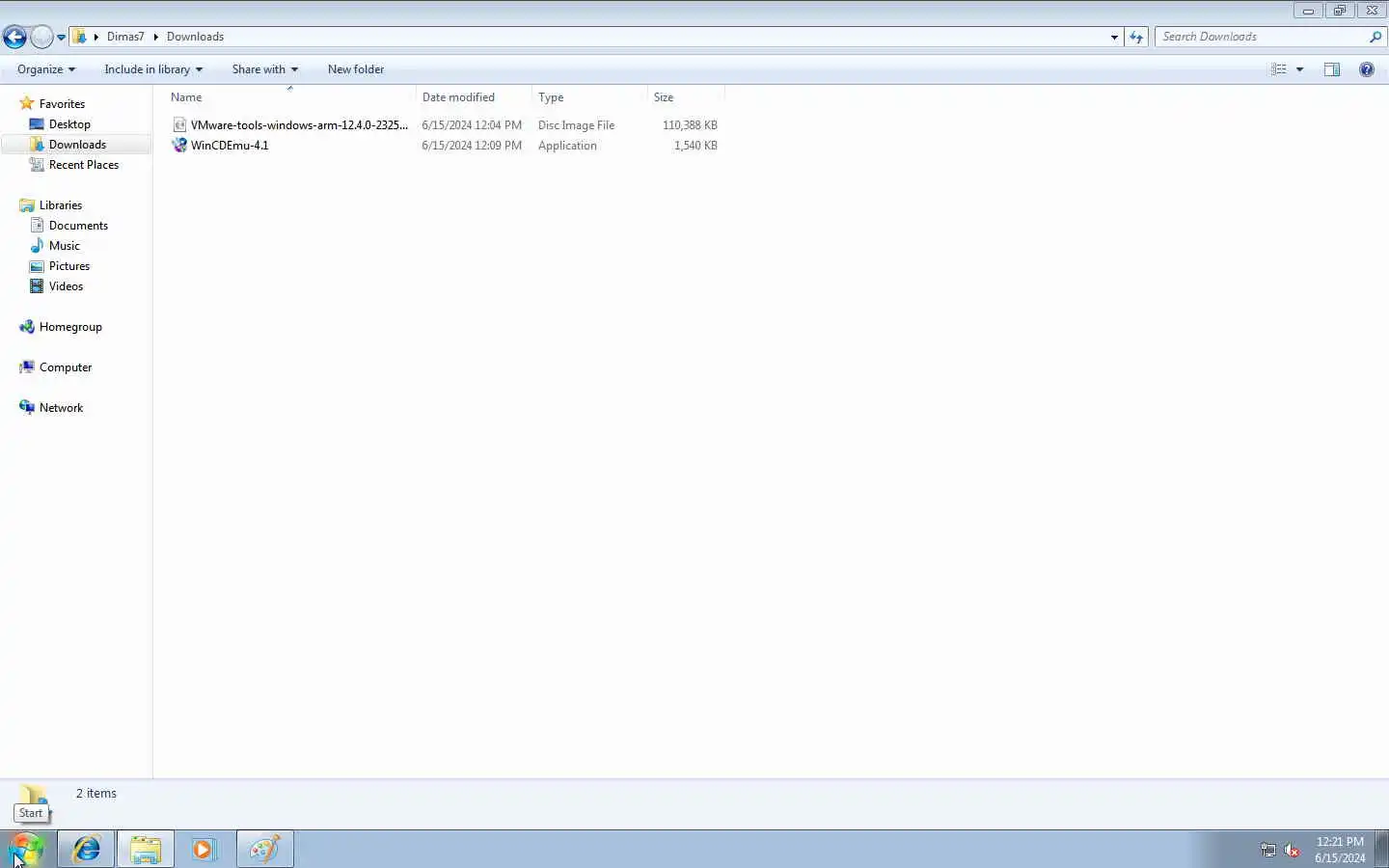Click the 110,388 KB size cell
Image resolution: width=1389 pixels, height=868 pixels.
(690, 125)
